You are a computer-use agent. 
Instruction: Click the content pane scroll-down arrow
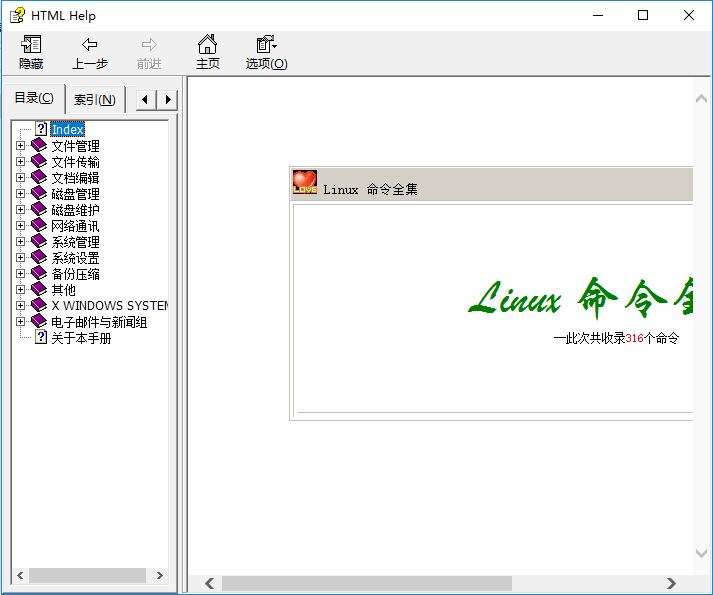tap(701, 553)
